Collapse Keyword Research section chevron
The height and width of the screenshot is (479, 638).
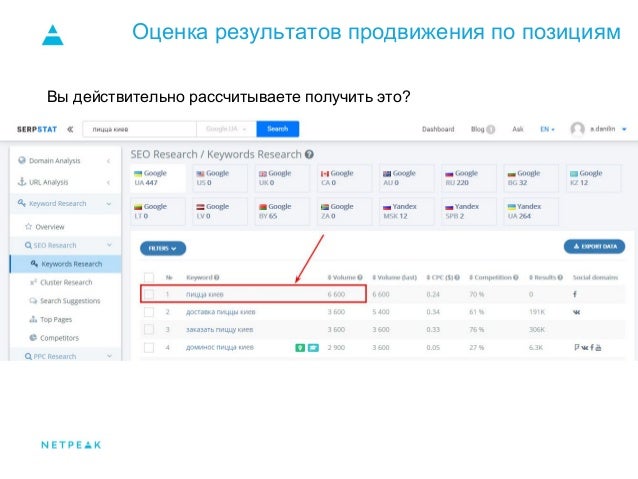pos(109,203)
